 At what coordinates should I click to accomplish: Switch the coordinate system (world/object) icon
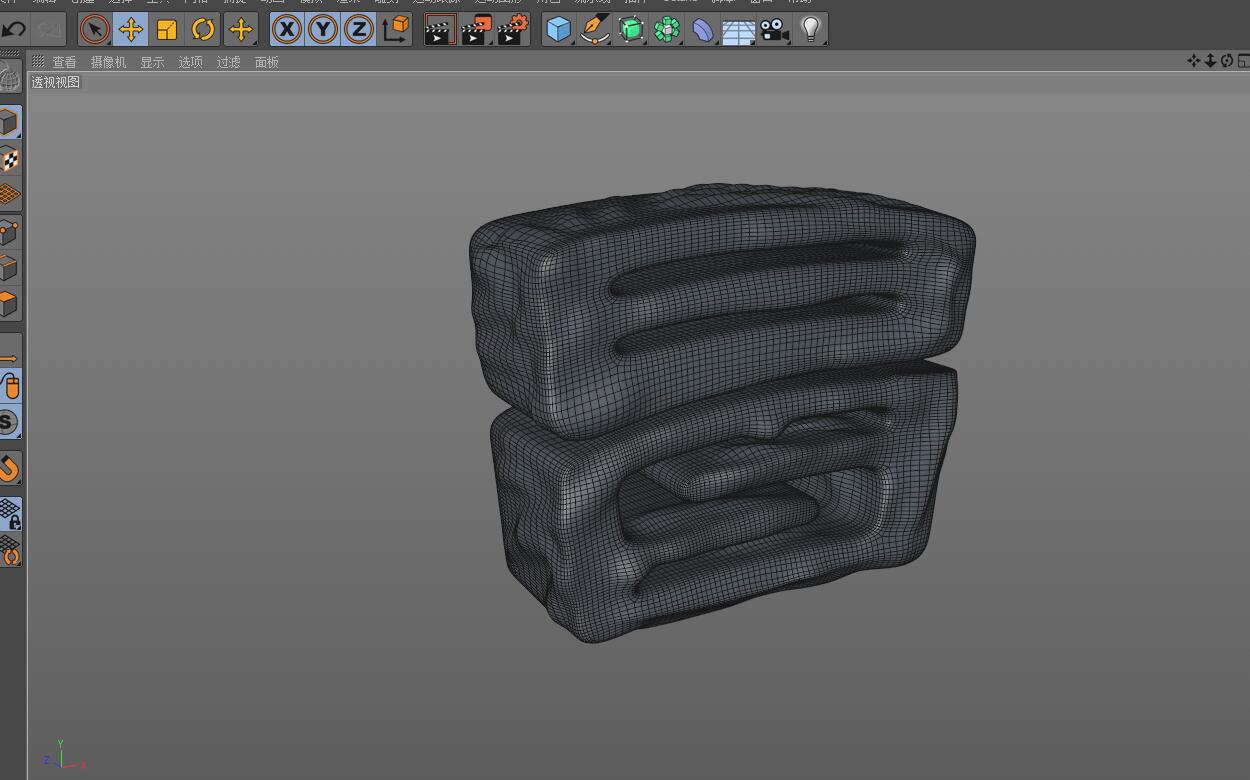click(396, 29)
